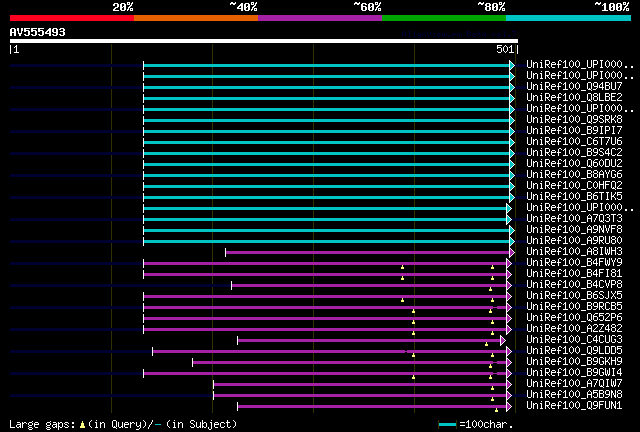The height and width of the screenshot is (432, 640).
Task: Click the purple alignment bar for Q9FUN1
Action: point(373,407)
